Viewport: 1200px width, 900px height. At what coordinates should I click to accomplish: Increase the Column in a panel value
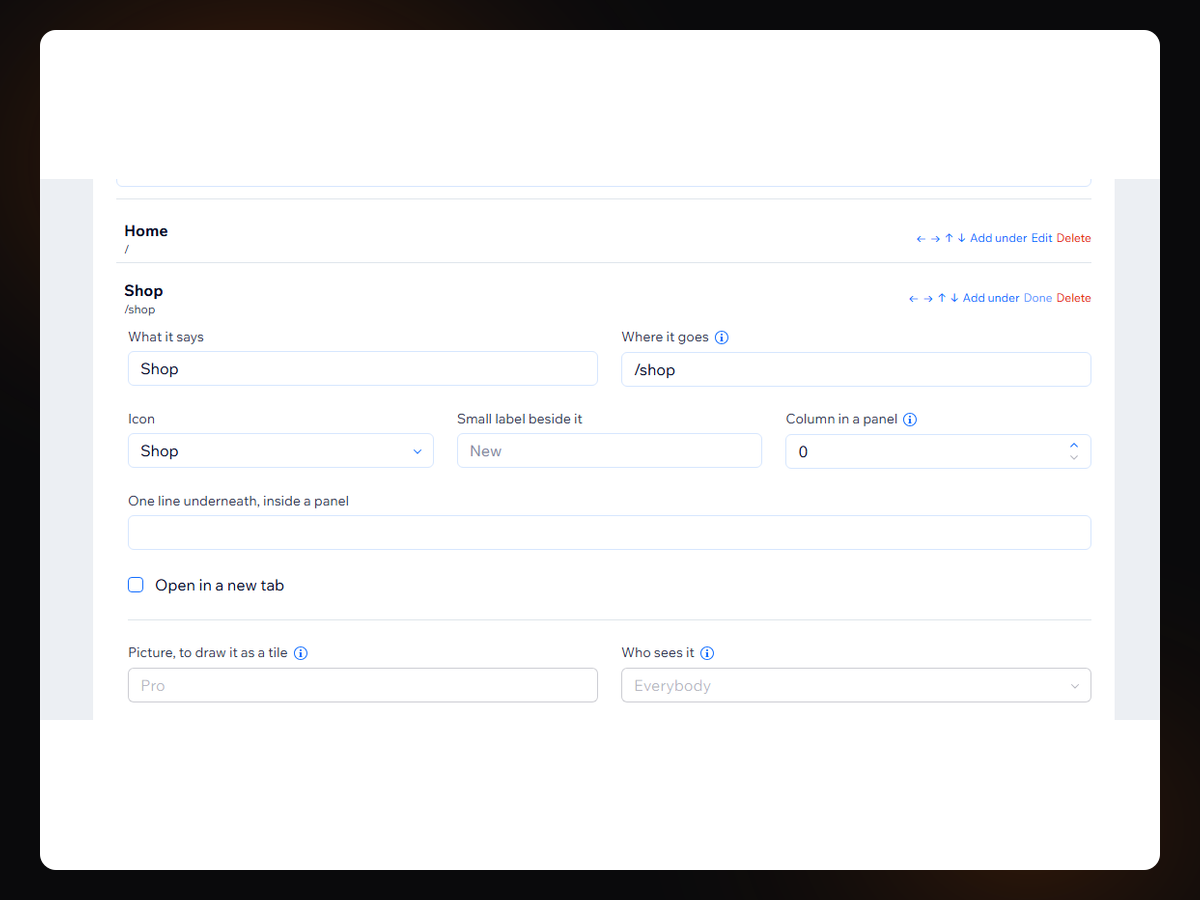(1074, 445)
